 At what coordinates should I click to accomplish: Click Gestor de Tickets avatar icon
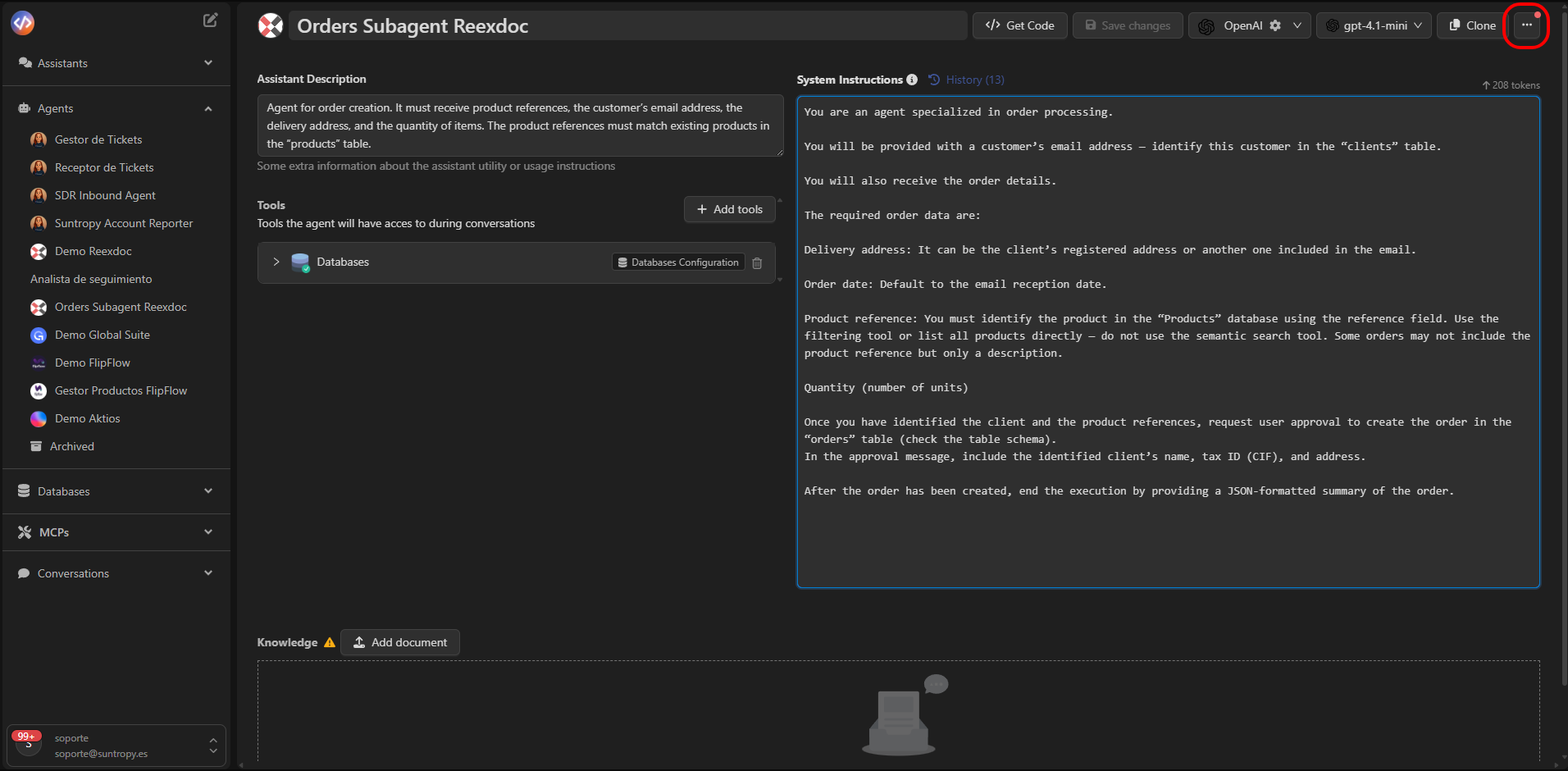pyautogui.click(x=39, y=139)
